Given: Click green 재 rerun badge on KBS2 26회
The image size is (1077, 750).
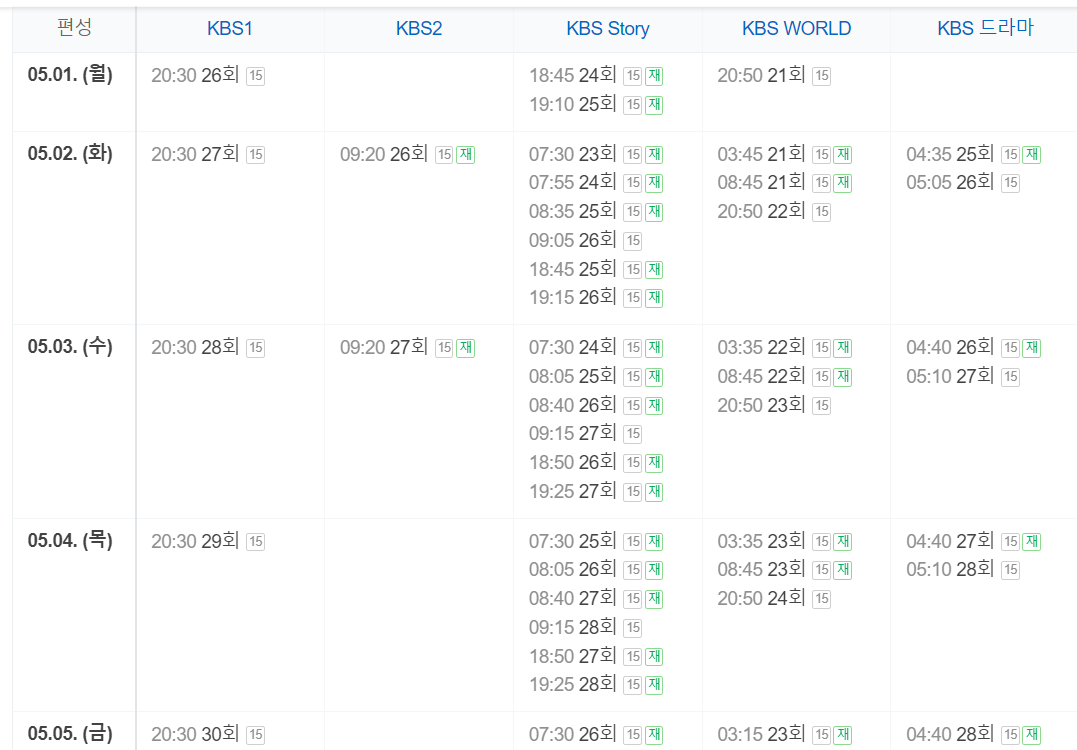Looking at the screenshot, I should (x=466, y=155).
